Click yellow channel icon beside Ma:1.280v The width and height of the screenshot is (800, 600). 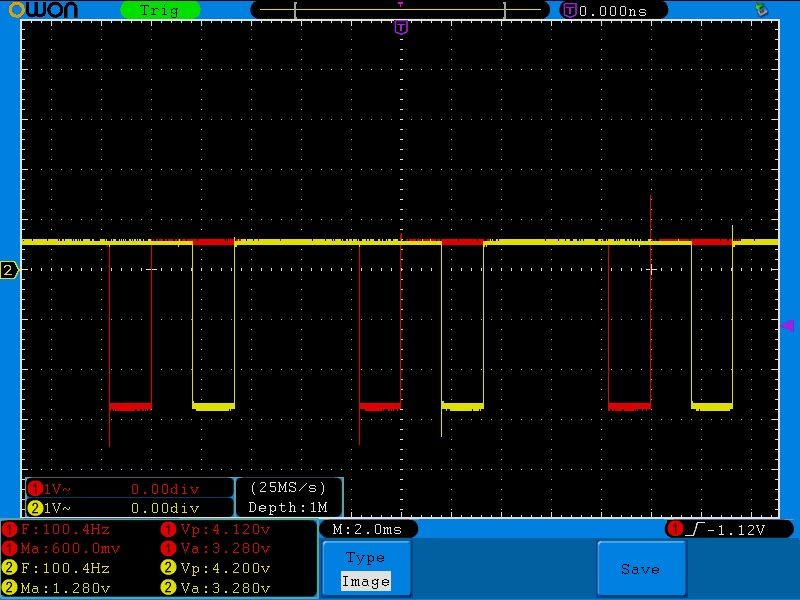click(x=9, y=587)
